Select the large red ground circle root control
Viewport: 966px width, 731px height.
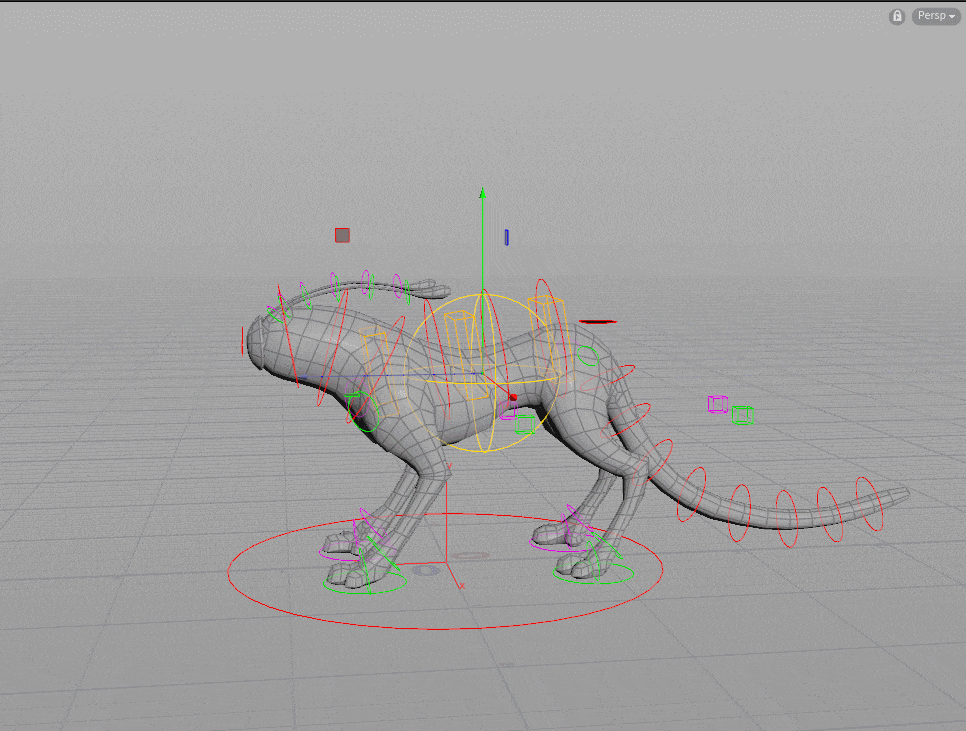(x=445, y=571)
